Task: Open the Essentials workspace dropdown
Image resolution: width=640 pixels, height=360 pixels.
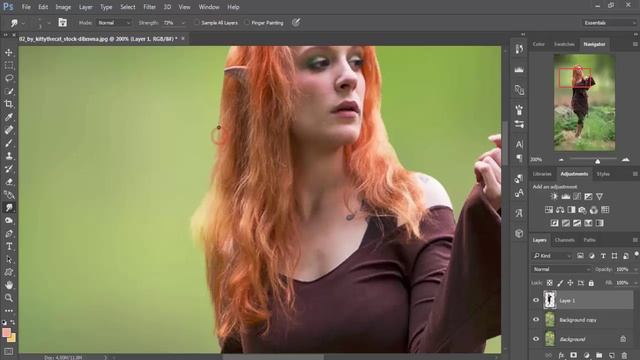Action: (x=609, y=23)
